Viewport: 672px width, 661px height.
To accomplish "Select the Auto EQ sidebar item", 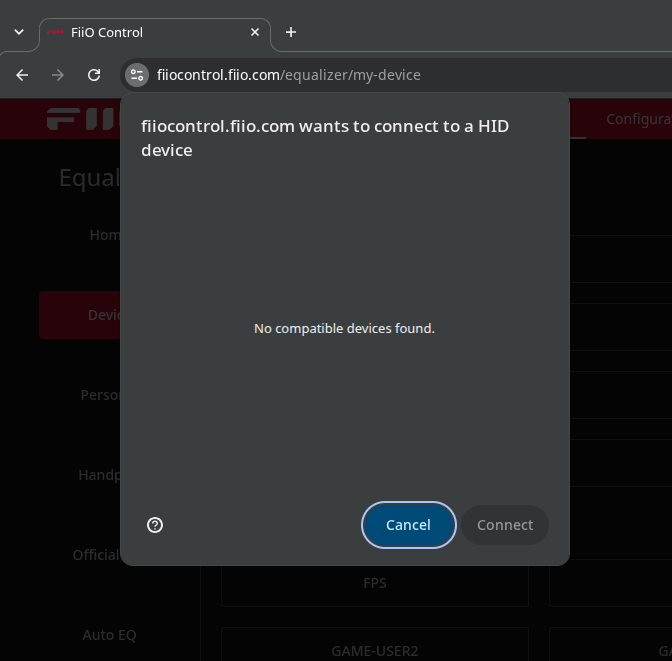I will (109, 635).
